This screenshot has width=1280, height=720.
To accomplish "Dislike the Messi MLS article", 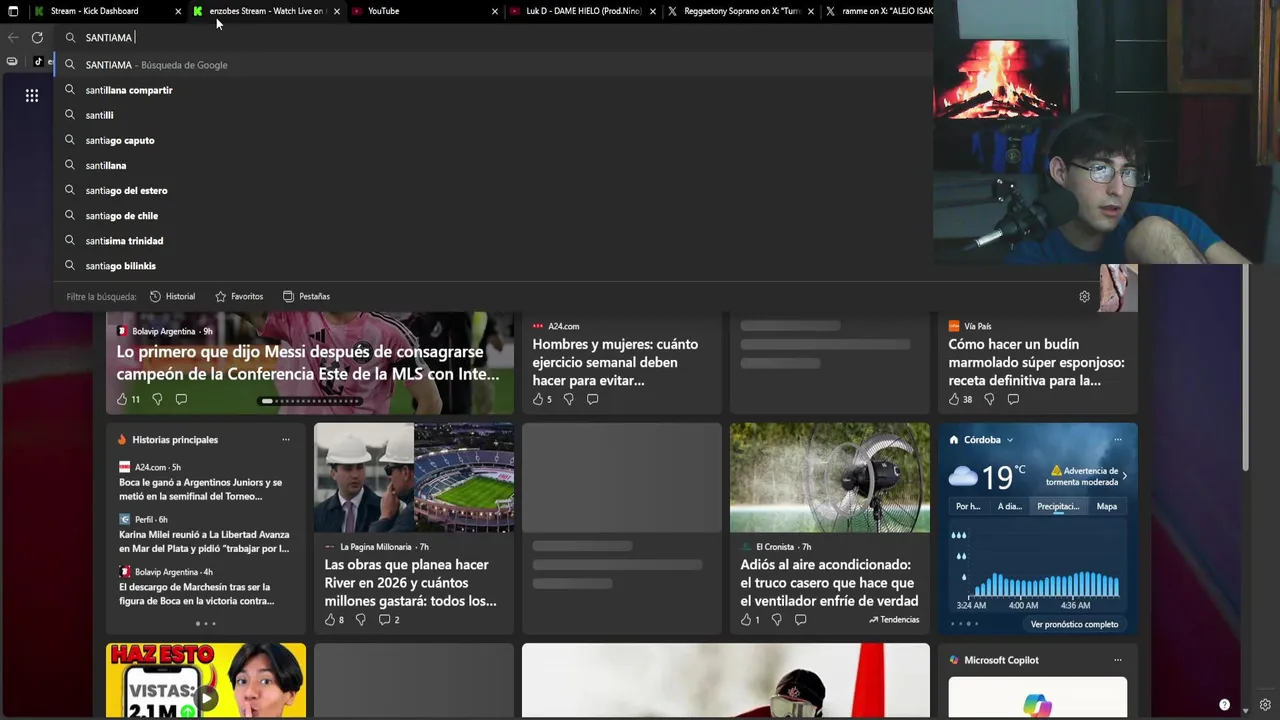I will pos(157,399).
